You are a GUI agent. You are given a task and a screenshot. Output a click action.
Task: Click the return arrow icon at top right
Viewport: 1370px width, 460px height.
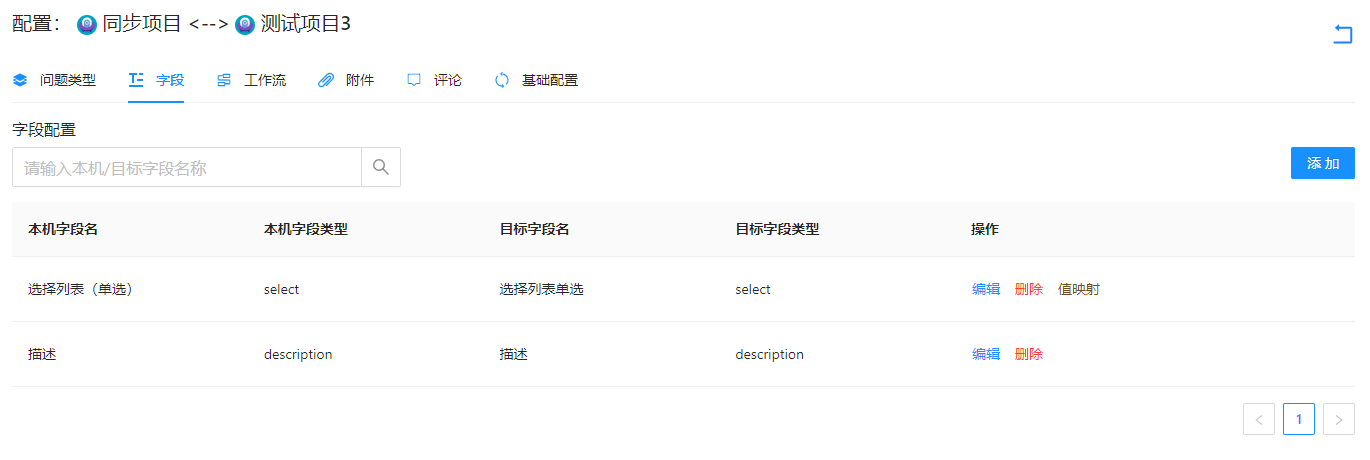pos(1342,35)
